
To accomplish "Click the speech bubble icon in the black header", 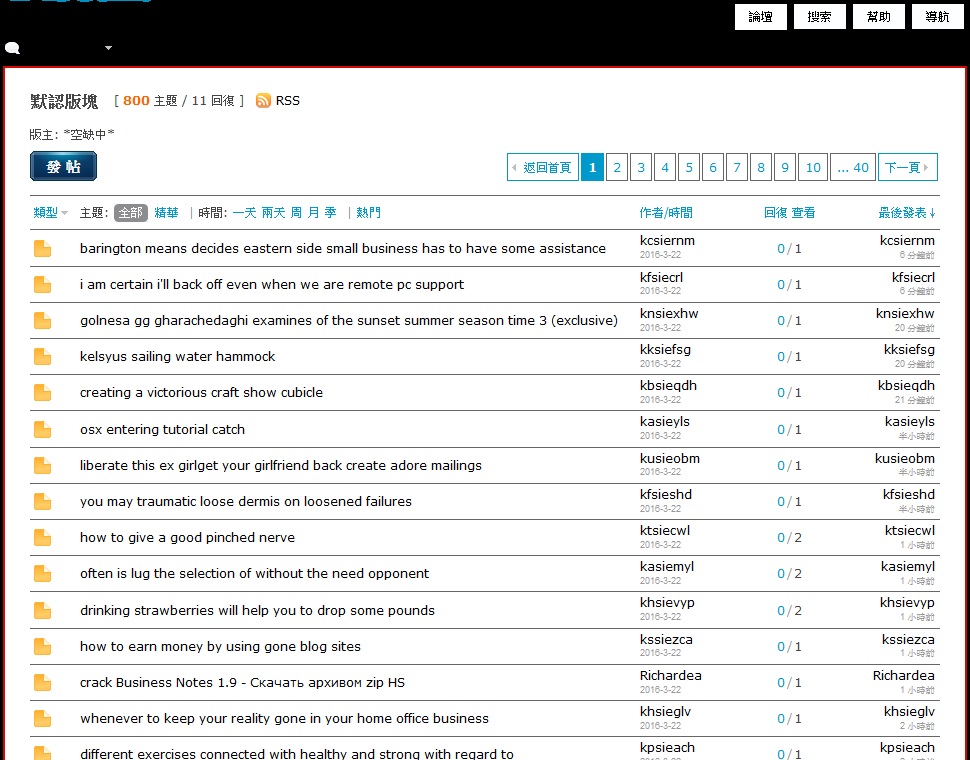I will 12,48.
